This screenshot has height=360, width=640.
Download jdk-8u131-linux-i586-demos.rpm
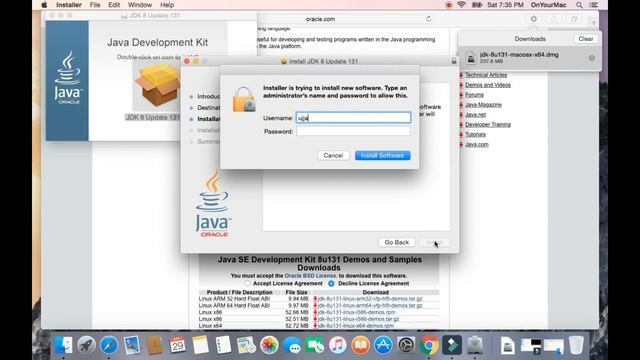pyautogui.click(x=356, y=312)
